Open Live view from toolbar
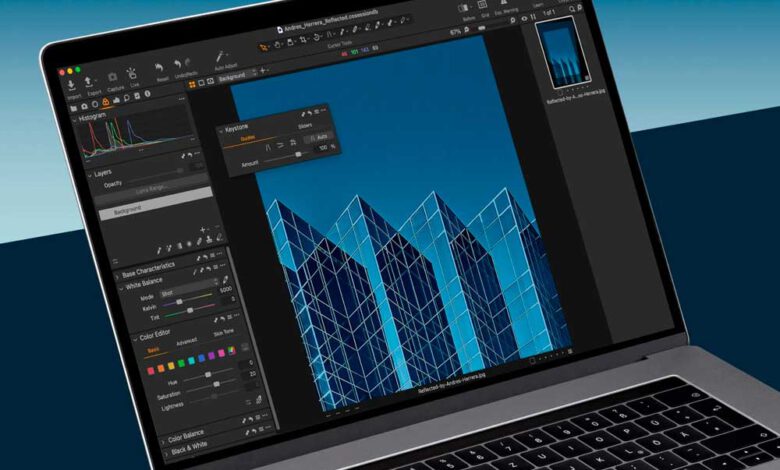Screen dimensions: 780x470 131,74
